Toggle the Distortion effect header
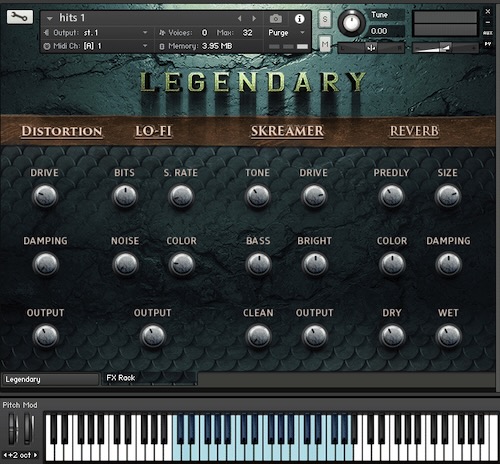This screenshot has height=464, width=500. click(62, 131)
